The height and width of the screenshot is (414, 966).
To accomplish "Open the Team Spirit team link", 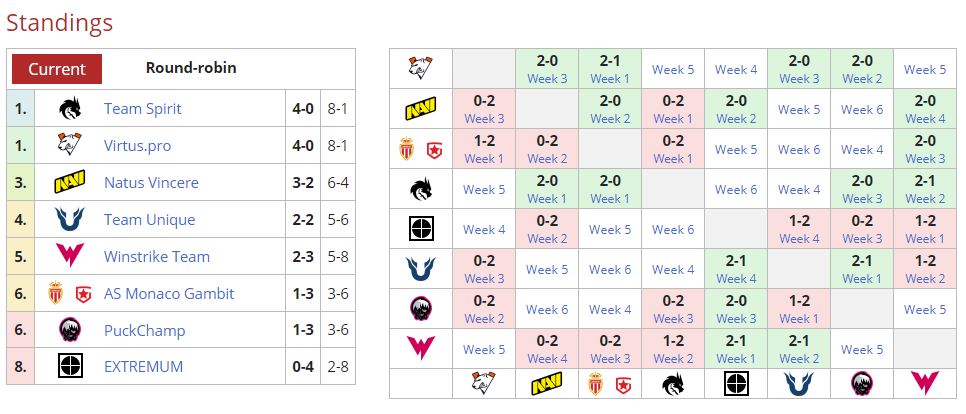I will click(143, 108).
